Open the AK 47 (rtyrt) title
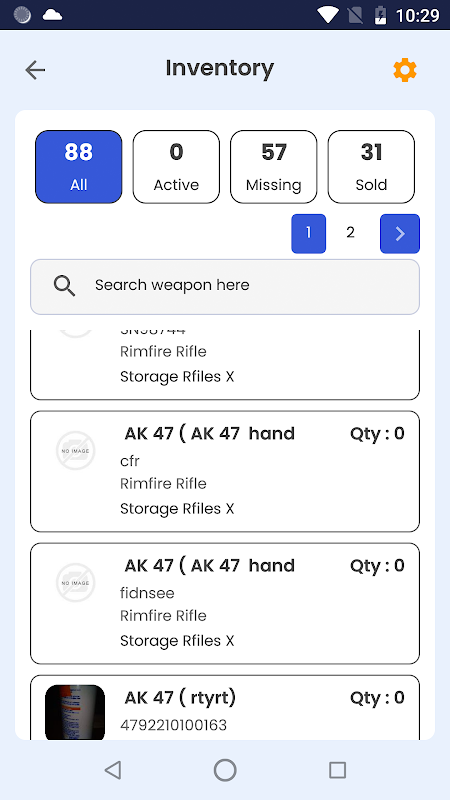The height and width of the screenshot is (800, 450). coord(180,698)
